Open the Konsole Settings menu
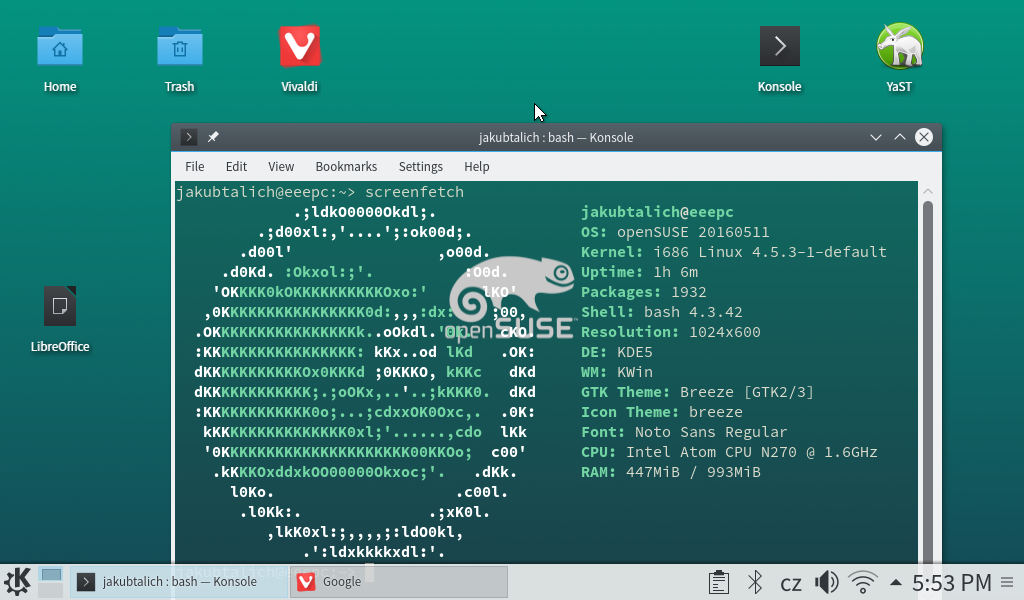This screenshot has width=1024, height=600. [421, 166]
